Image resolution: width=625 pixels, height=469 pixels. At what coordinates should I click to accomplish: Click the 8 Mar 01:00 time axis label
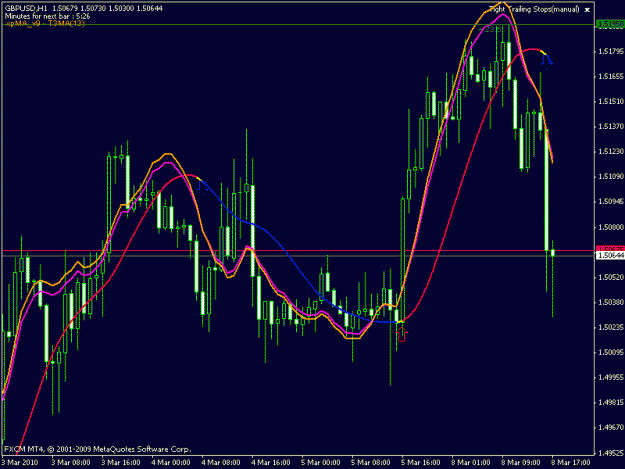point(471,462)
